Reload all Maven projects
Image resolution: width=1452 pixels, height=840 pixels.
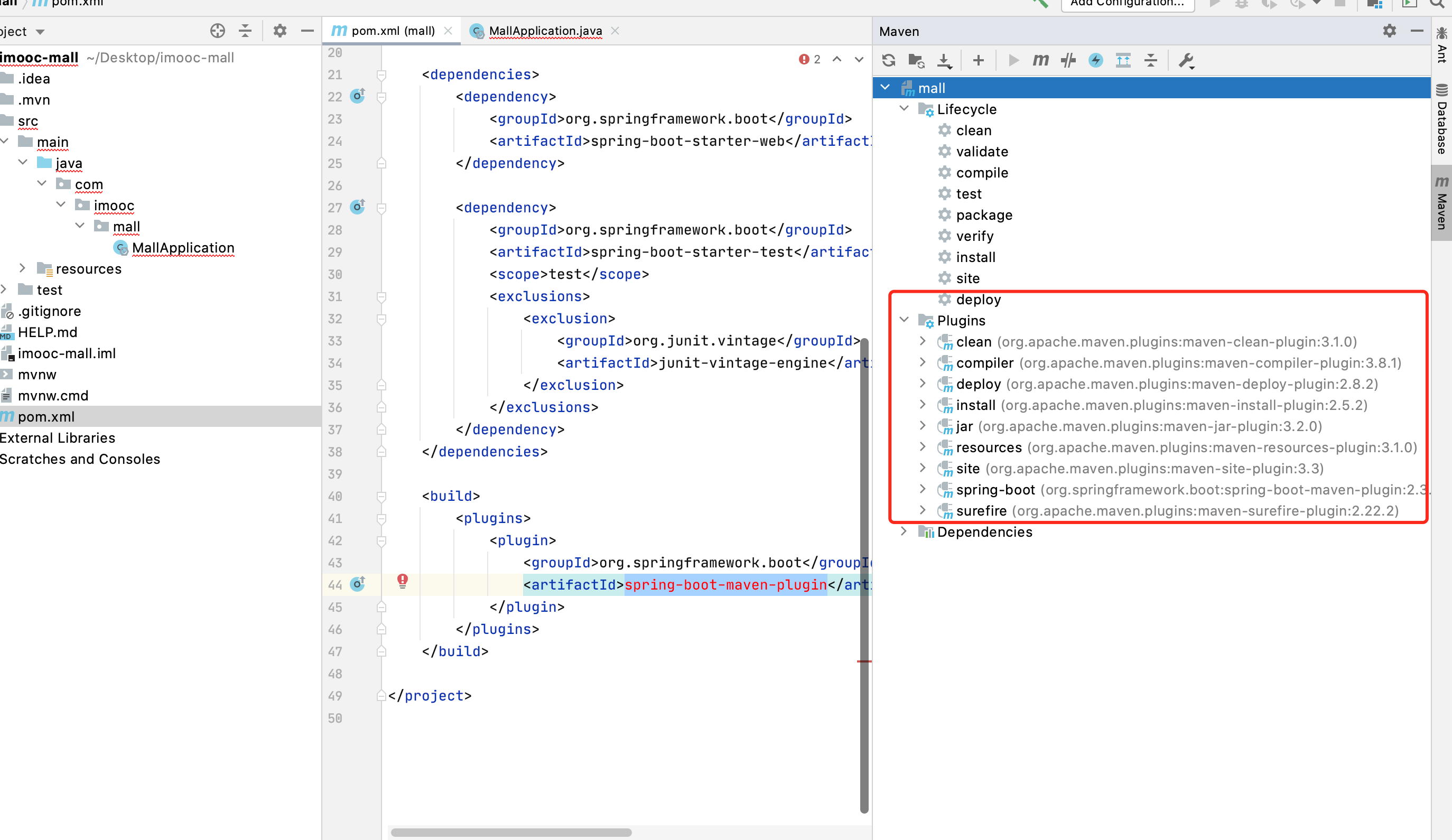[889, 60]
